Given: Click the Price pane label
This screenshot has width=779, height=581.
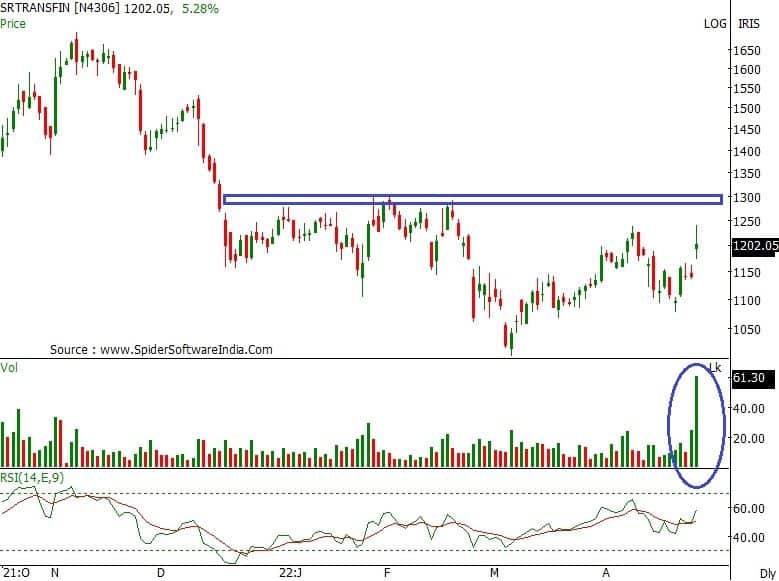Looking at the screenshot, I should (x=13, y=23).
